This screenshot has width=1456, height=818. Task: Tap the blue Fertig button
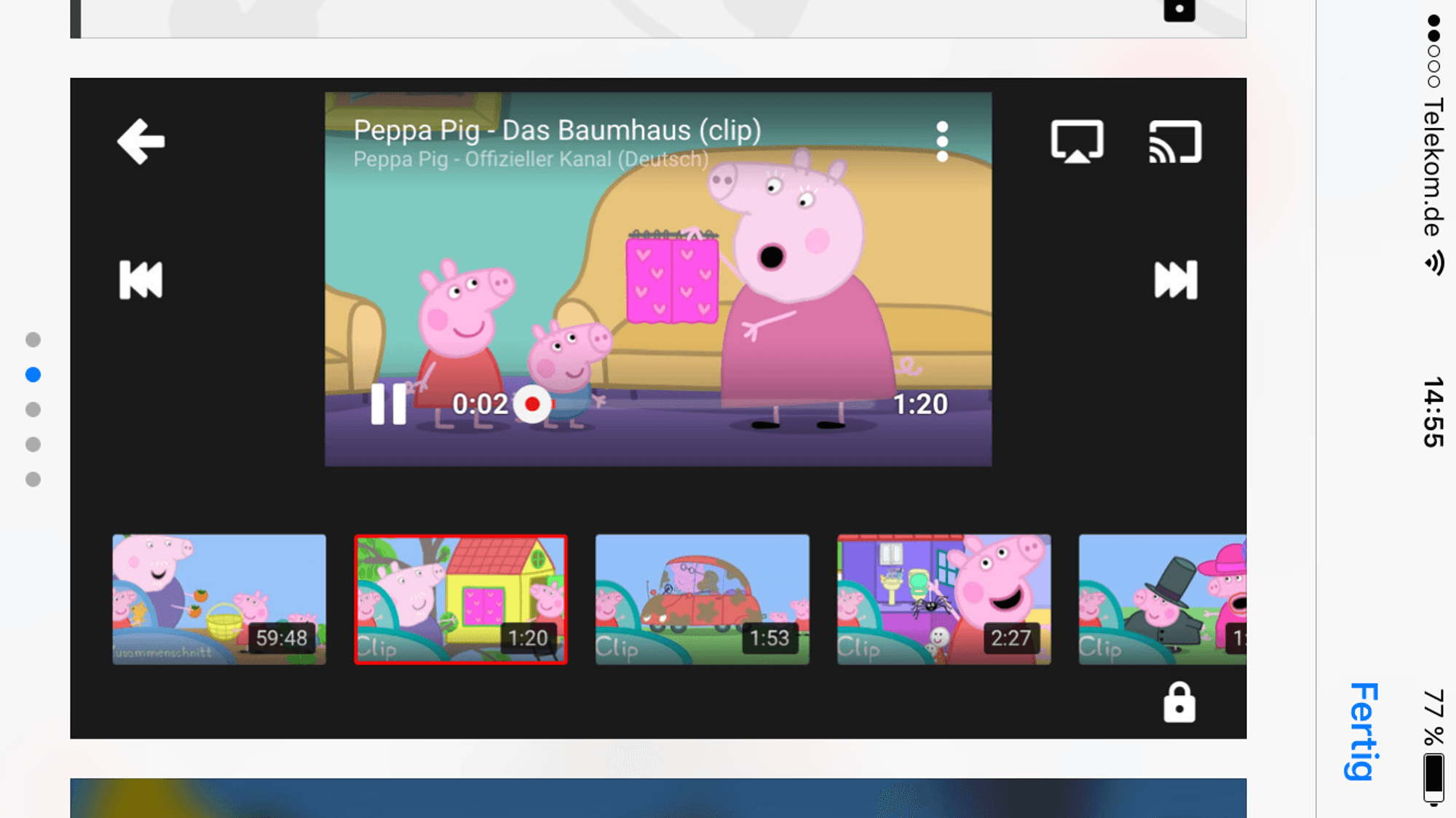point(1364,731)
